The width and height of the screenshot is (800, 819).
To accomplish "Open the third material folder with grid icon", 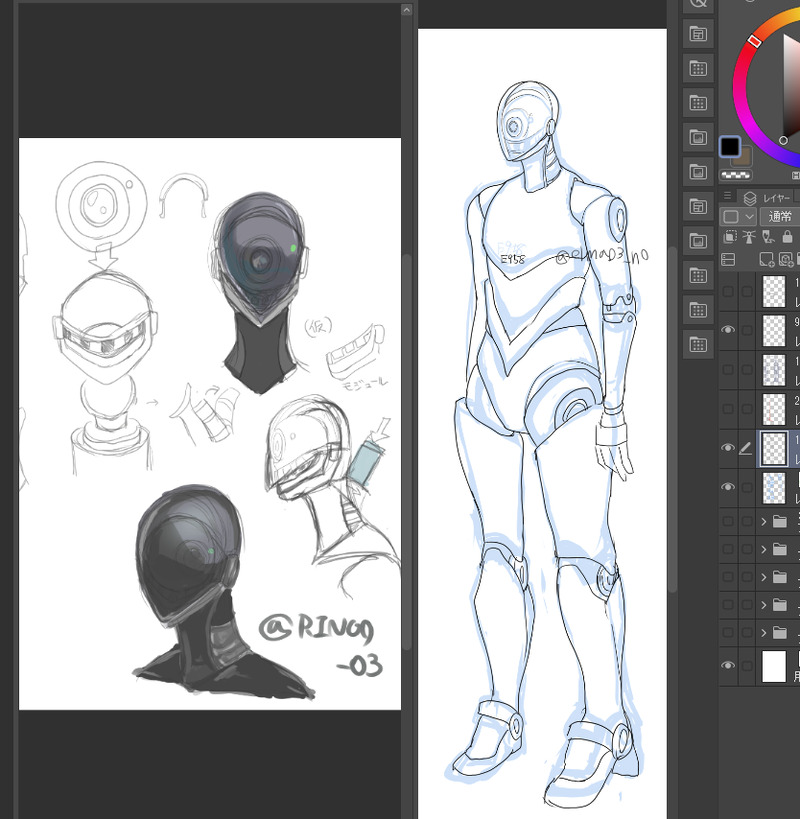I will (x=698, y=103).
